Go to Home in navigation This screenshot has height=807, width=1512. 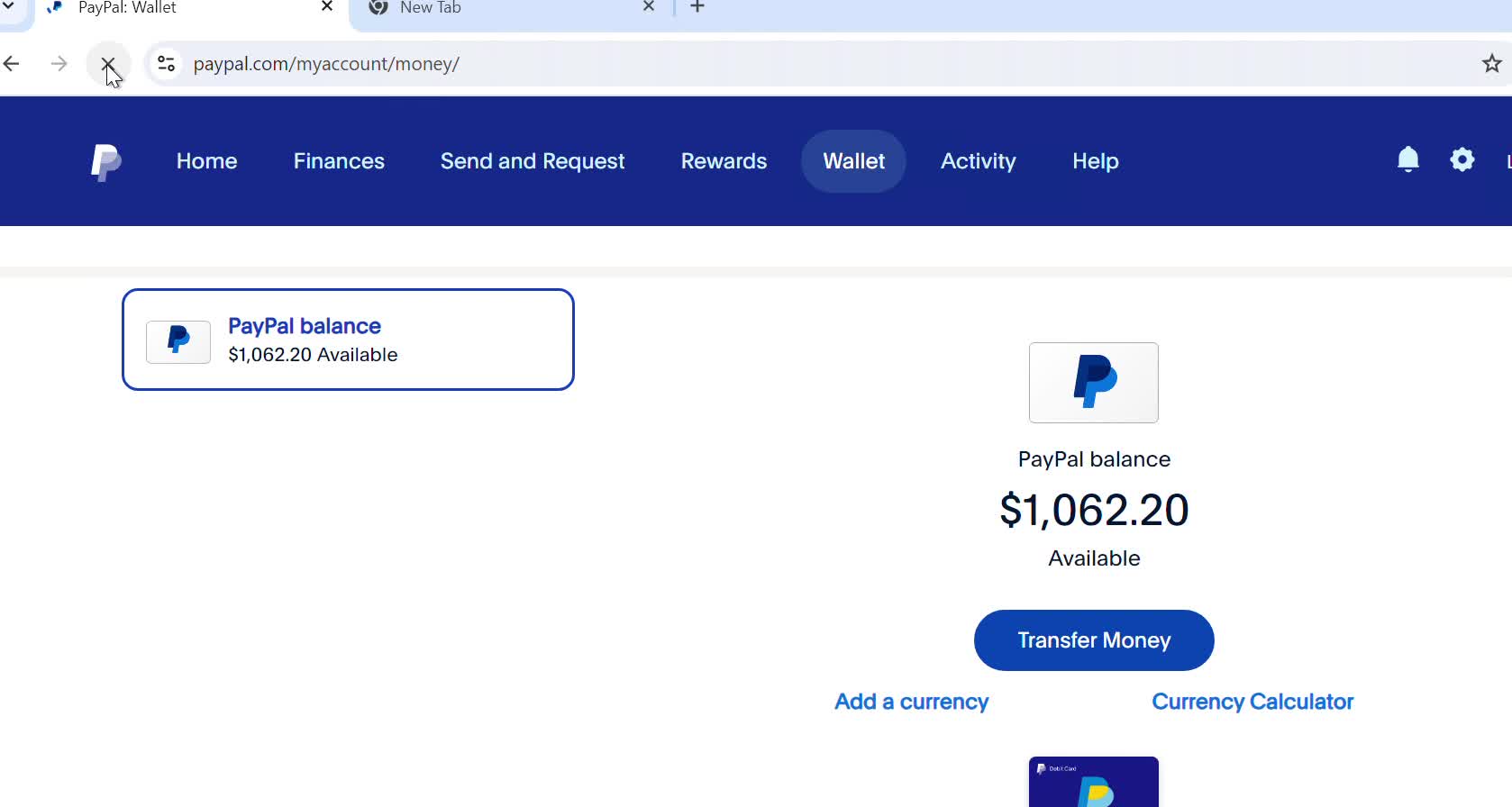[207, 161]
